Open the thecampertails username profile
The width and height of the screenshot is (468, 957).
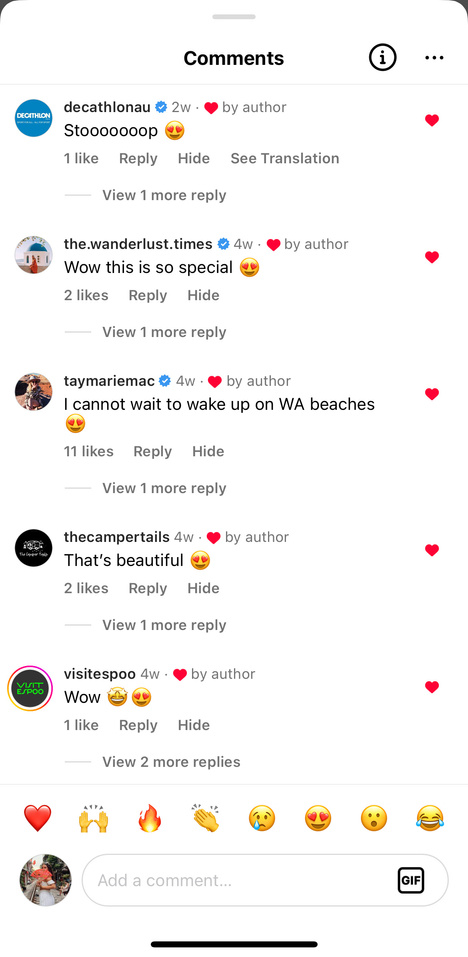[x=117, y=537]
